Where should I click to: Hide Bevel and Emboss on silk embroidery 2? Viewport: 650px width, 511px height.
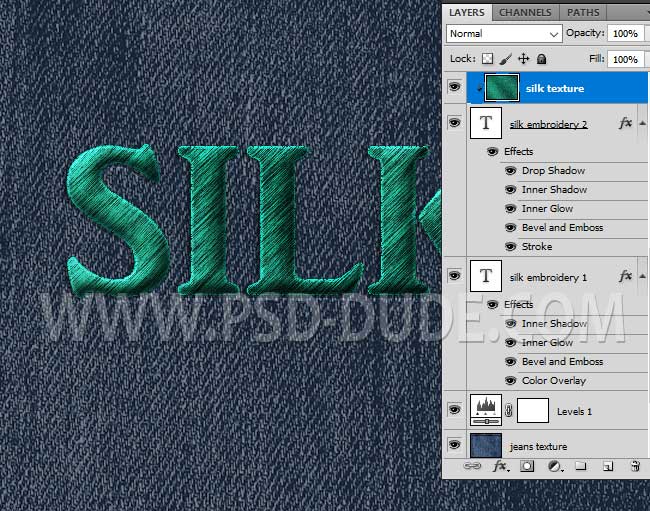510,228
